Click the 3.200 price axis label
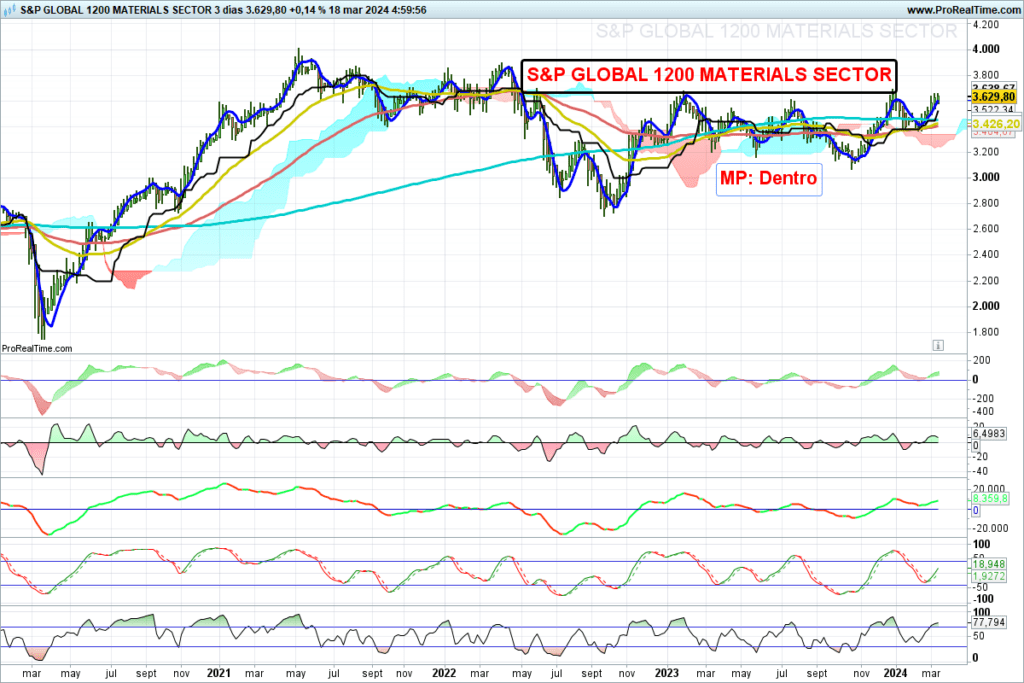 (985, 151)
